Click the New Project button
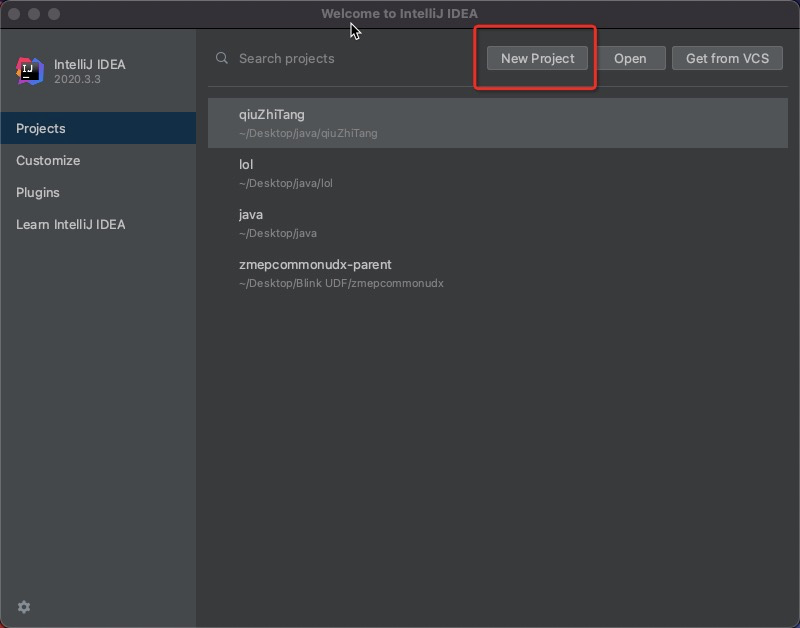The width and height of the screenshot is (800, 628). click(537, 58)
